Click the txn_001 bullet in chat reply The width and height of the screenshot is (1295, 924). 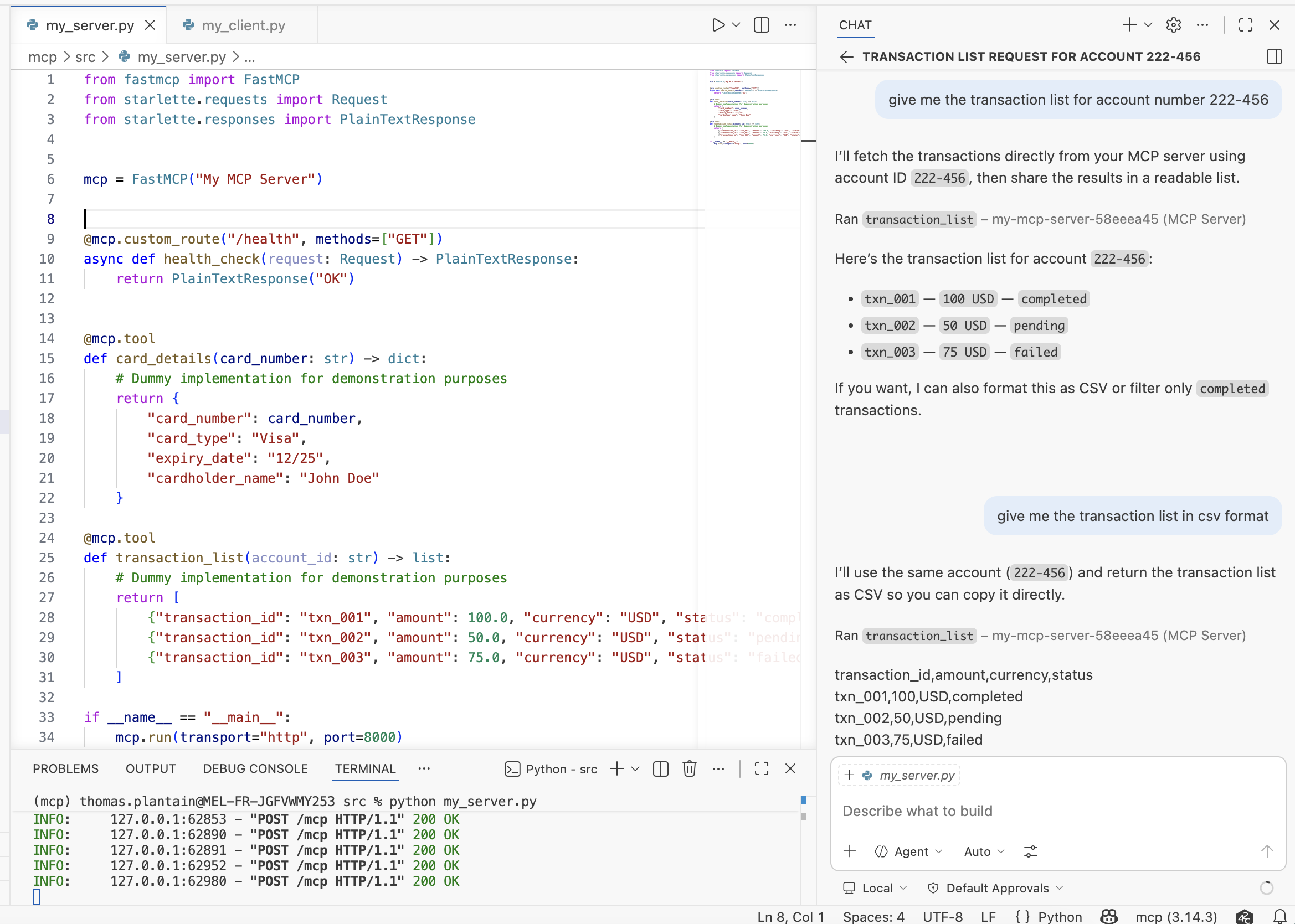tap(975, 299)
